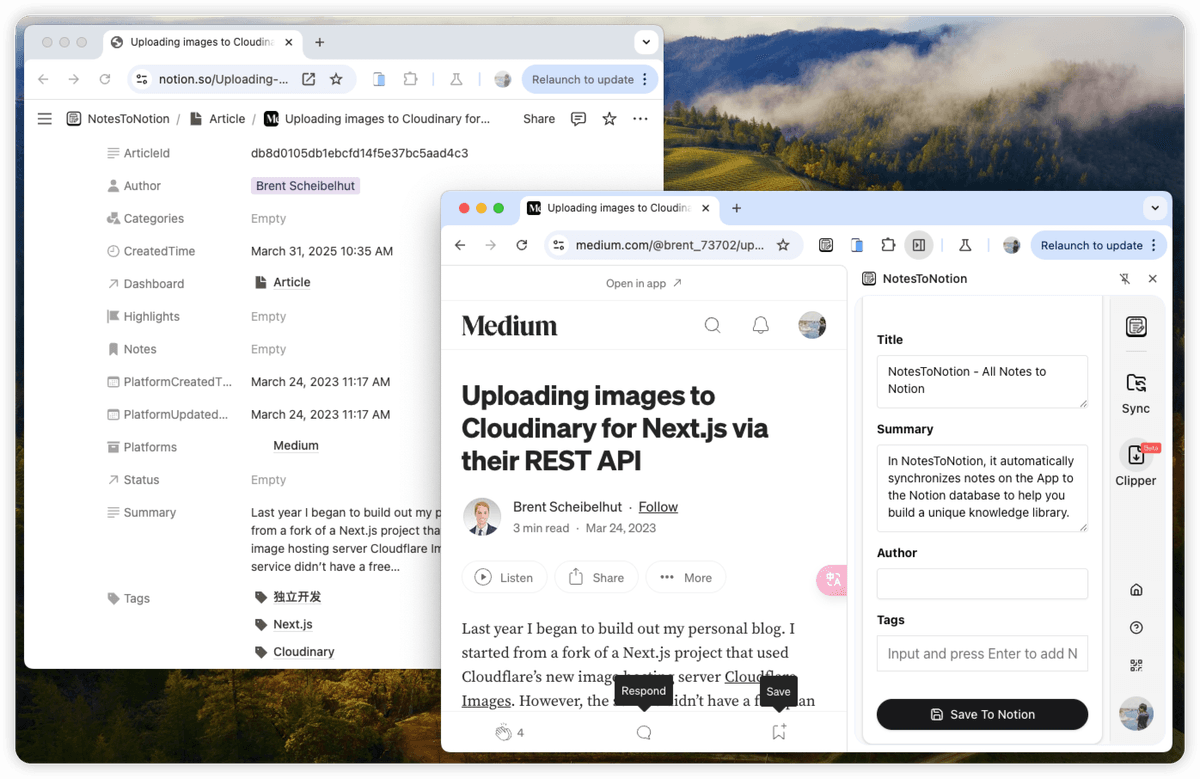Toggle the Chrome side panel button
The image size is (1200, 779).
919,245
